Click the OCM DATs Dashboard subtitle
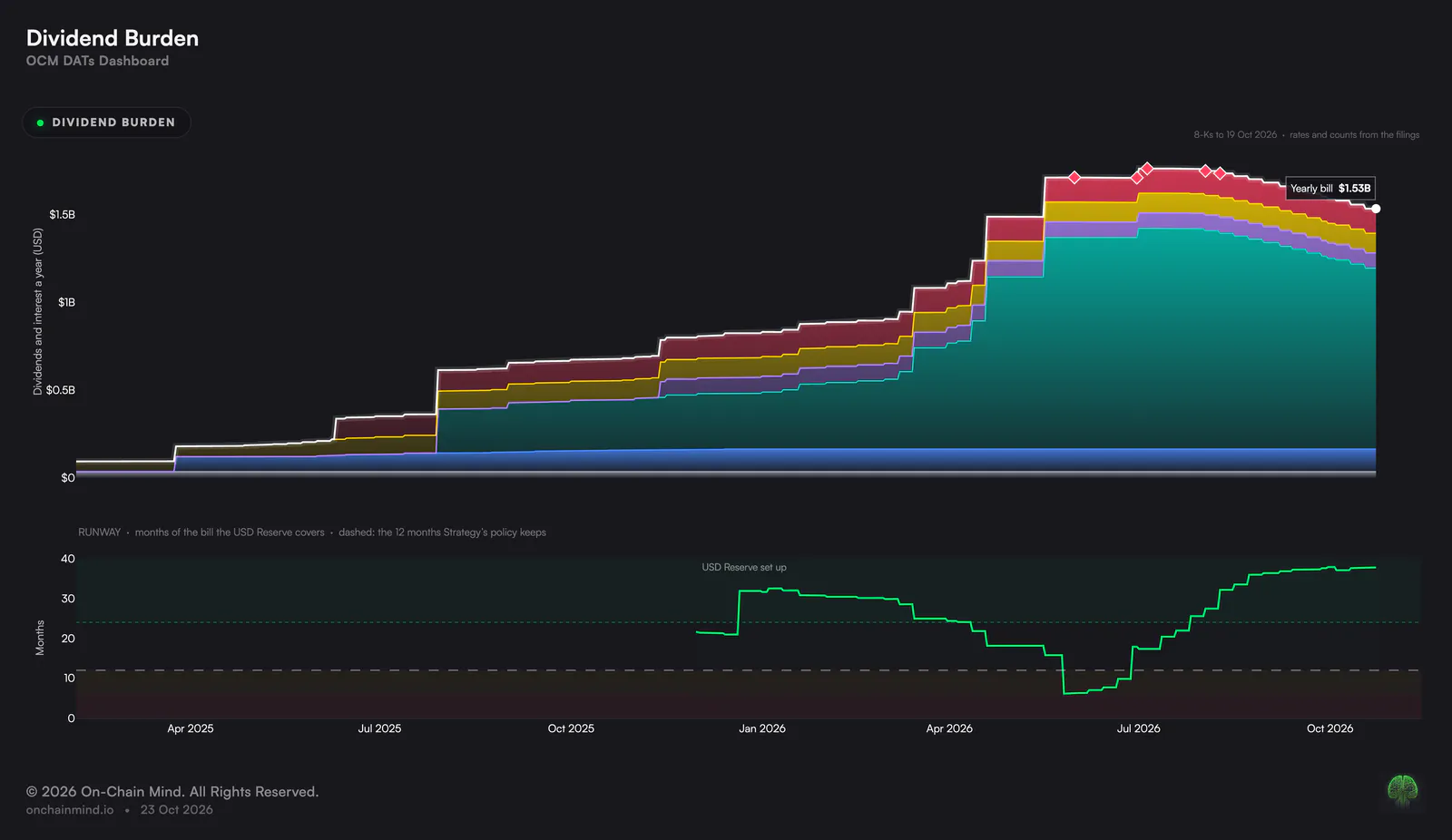The width and height of the screenshot is (1452, 840). (x=97, y=61)
